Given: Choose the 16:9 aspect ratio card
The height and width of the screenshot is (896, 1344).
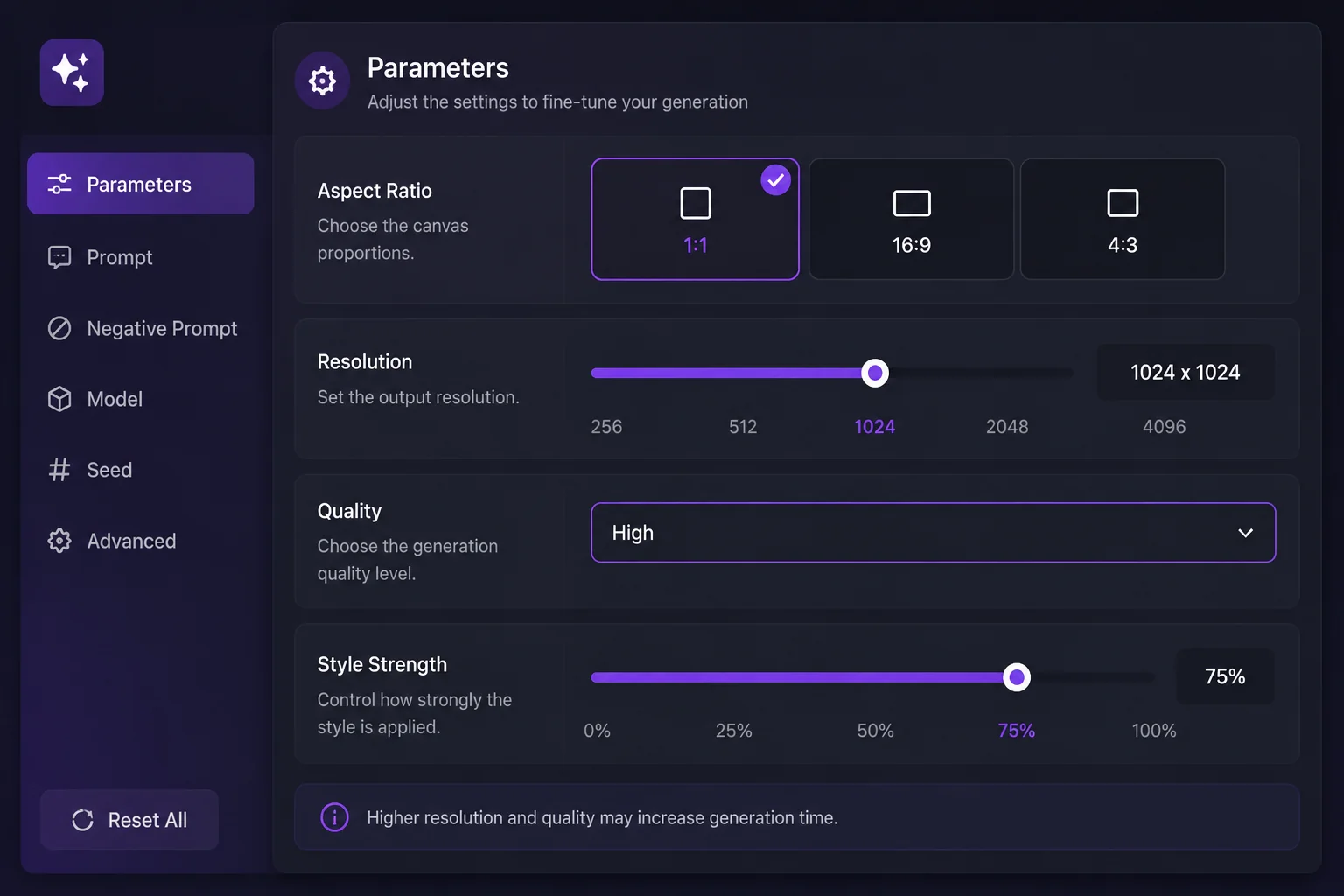Looking at the screenshot, I should coord(912,219).
